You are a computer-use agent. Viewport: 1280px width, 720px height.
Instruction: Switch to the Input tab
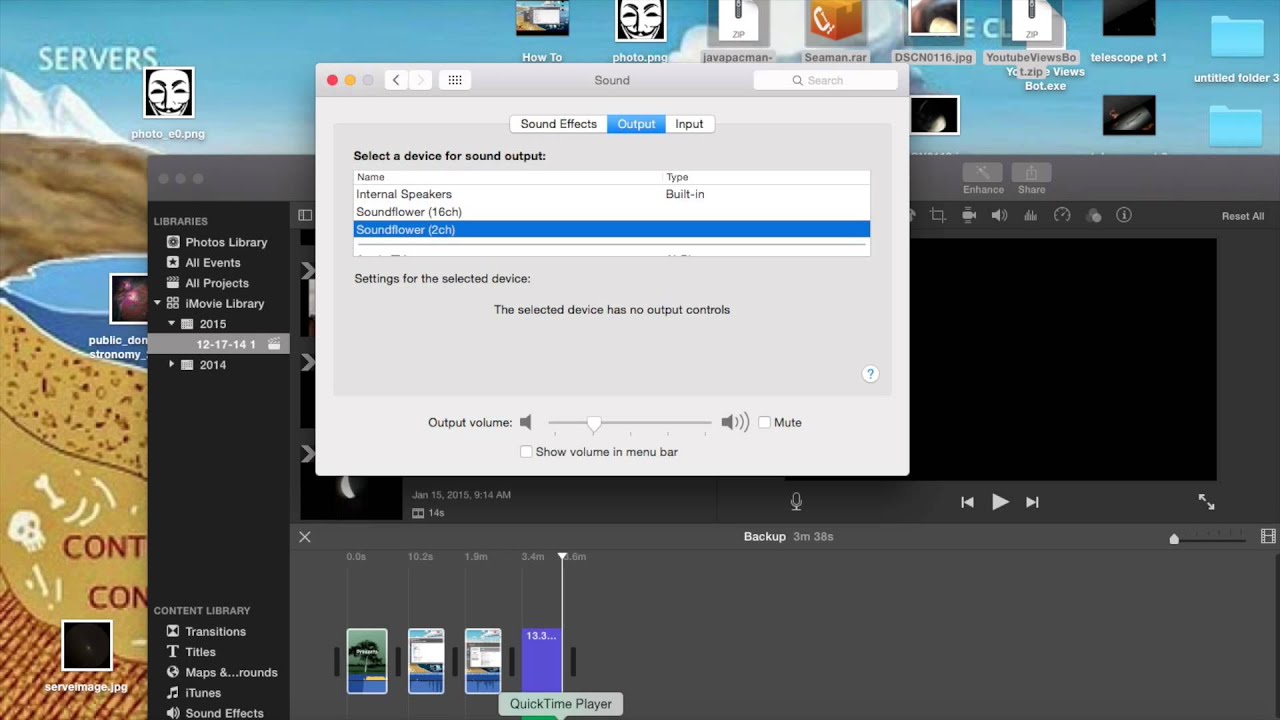(689, 124)
